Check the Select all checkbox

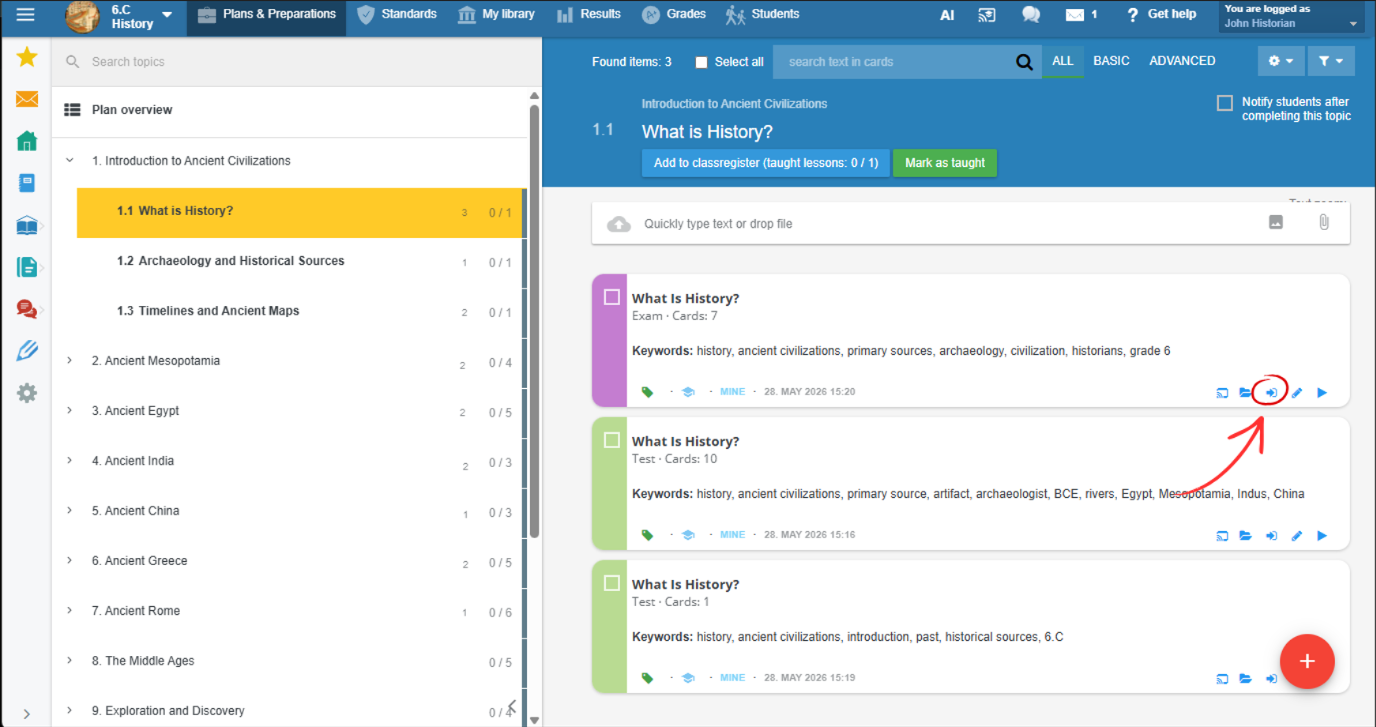click(x=702, y=62)
